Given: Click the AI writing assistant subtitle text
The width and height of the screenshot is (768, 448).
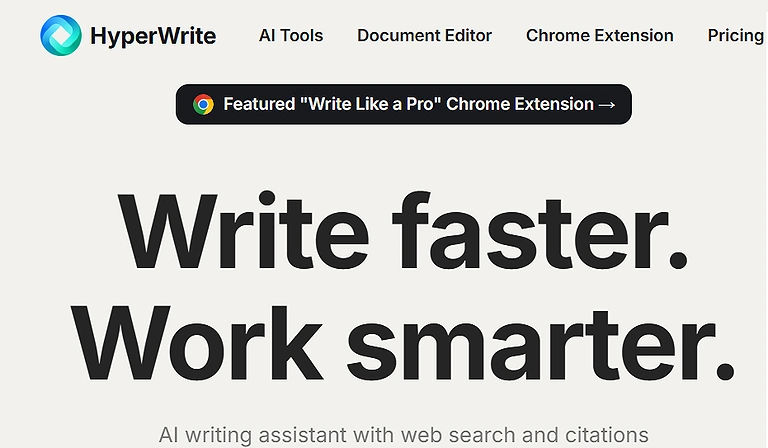Looking at the screenshot, I should [x=404, y=435].
